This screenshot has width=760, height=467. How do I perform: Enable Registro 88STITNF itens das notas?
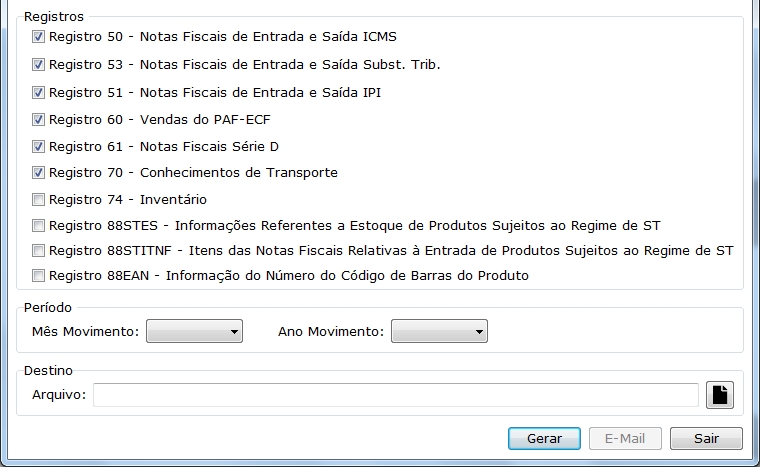[x=39, y=251]
